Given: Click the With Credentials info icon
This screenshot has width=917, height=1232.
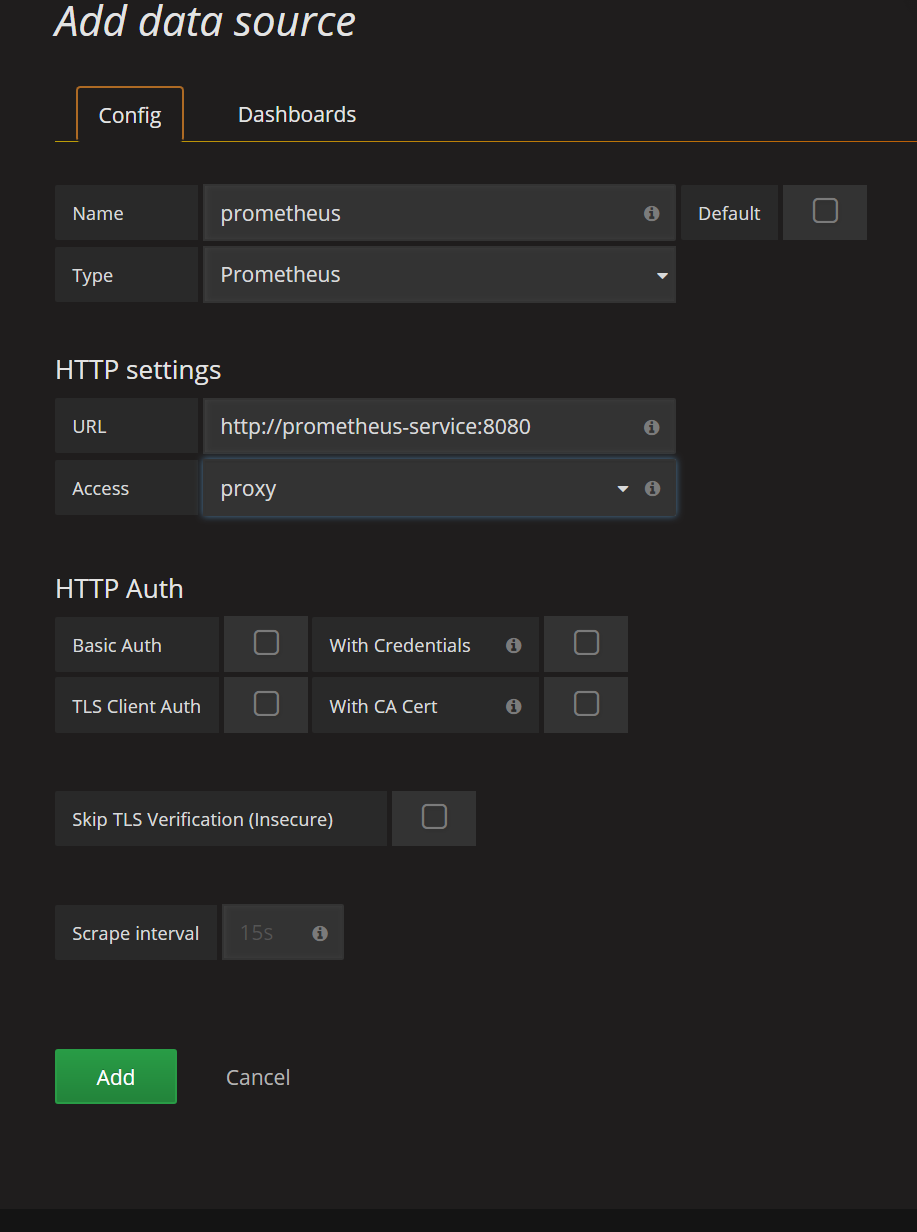Looking at the screenshot, I should point(513,645).
